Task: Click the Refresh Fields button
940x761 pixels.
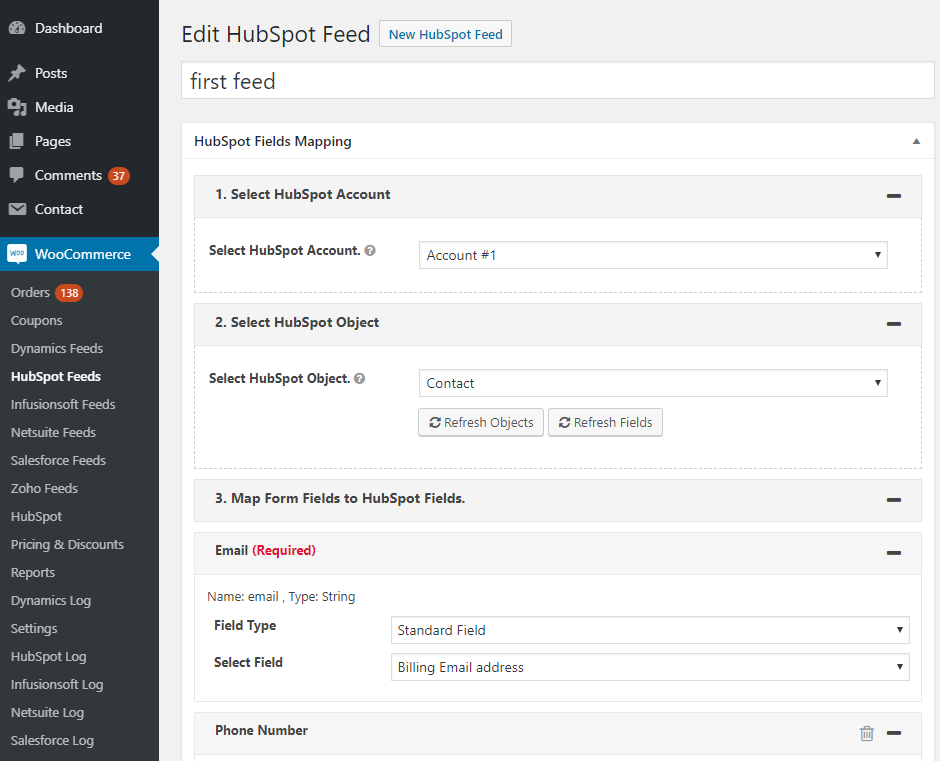Action: coord(605,423)
